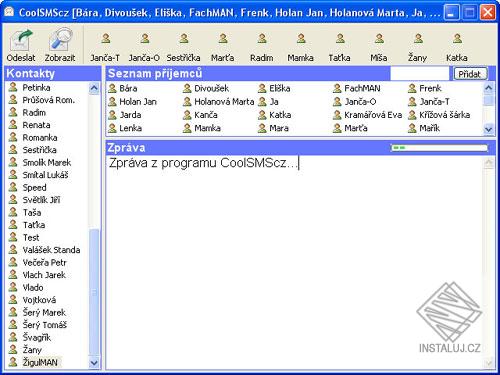The height and width of the screenshot is (375, 500).
Task: Select recipient Kramářová Eva
Action: point(368,115)
